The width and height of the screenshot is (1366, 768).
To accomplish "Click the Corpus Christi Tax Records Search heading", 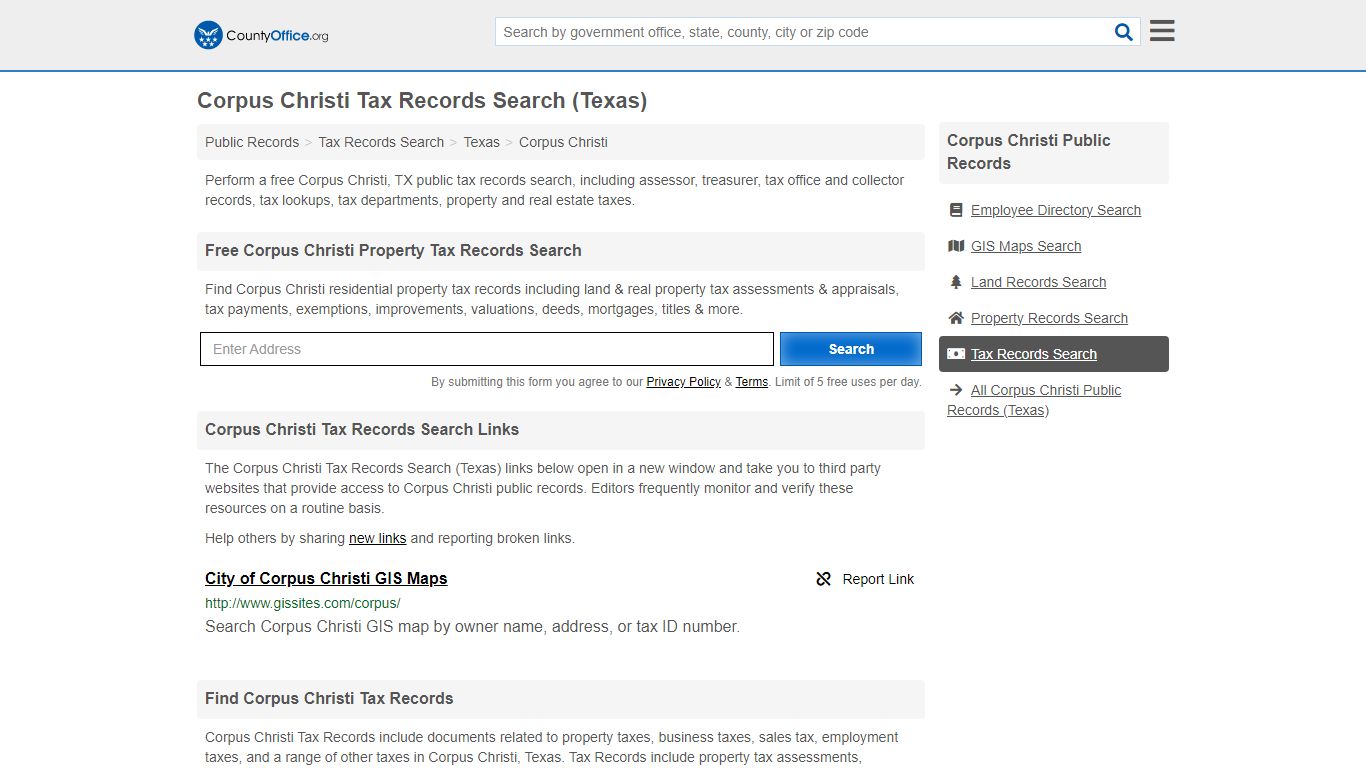I will point(422,101).
